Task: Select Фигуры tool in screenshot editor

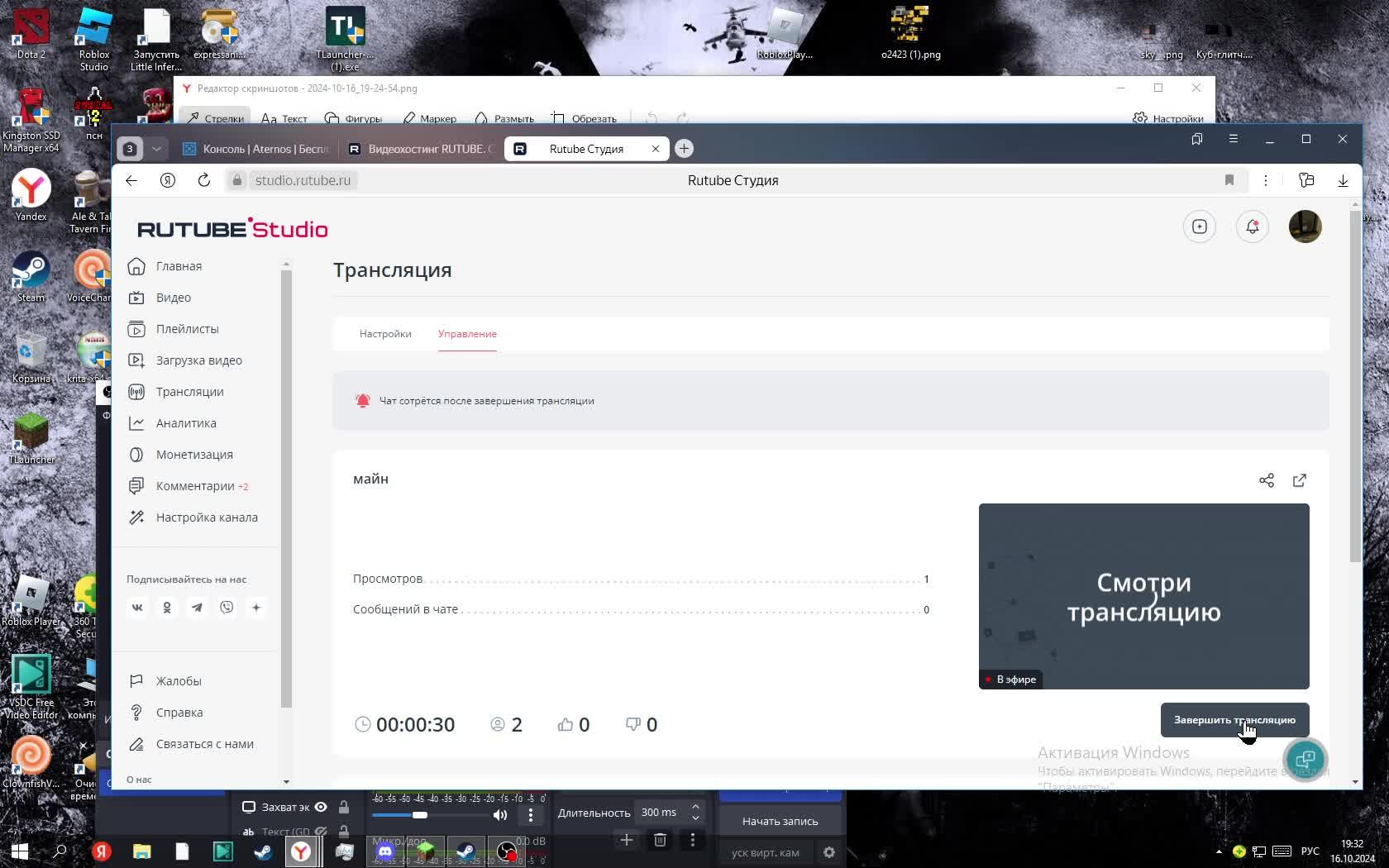Action: click(x=353, y=118)
